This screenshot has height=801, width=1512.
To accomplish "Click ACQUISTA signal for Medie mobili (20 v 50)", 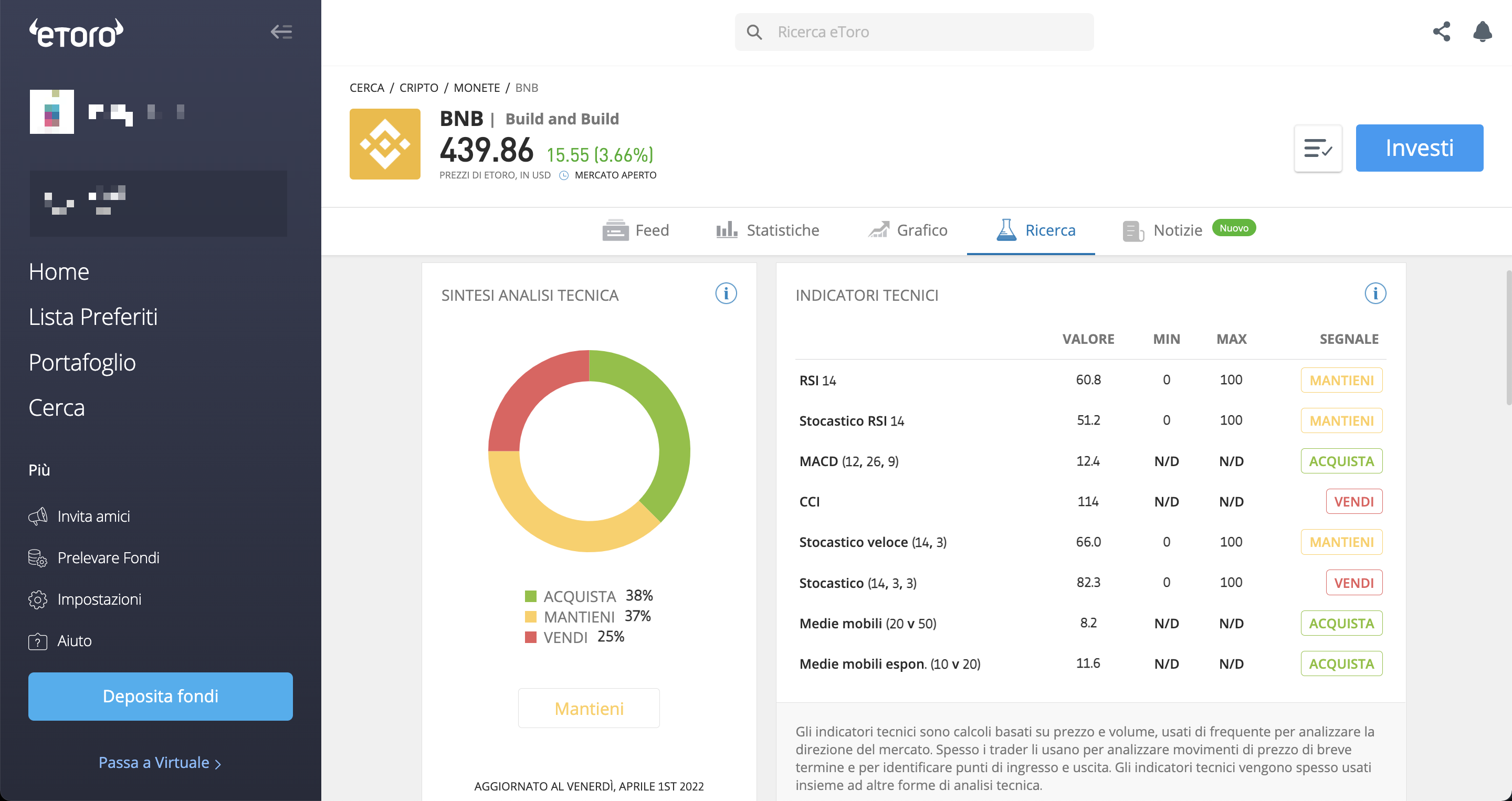I will click(1341, 623).
